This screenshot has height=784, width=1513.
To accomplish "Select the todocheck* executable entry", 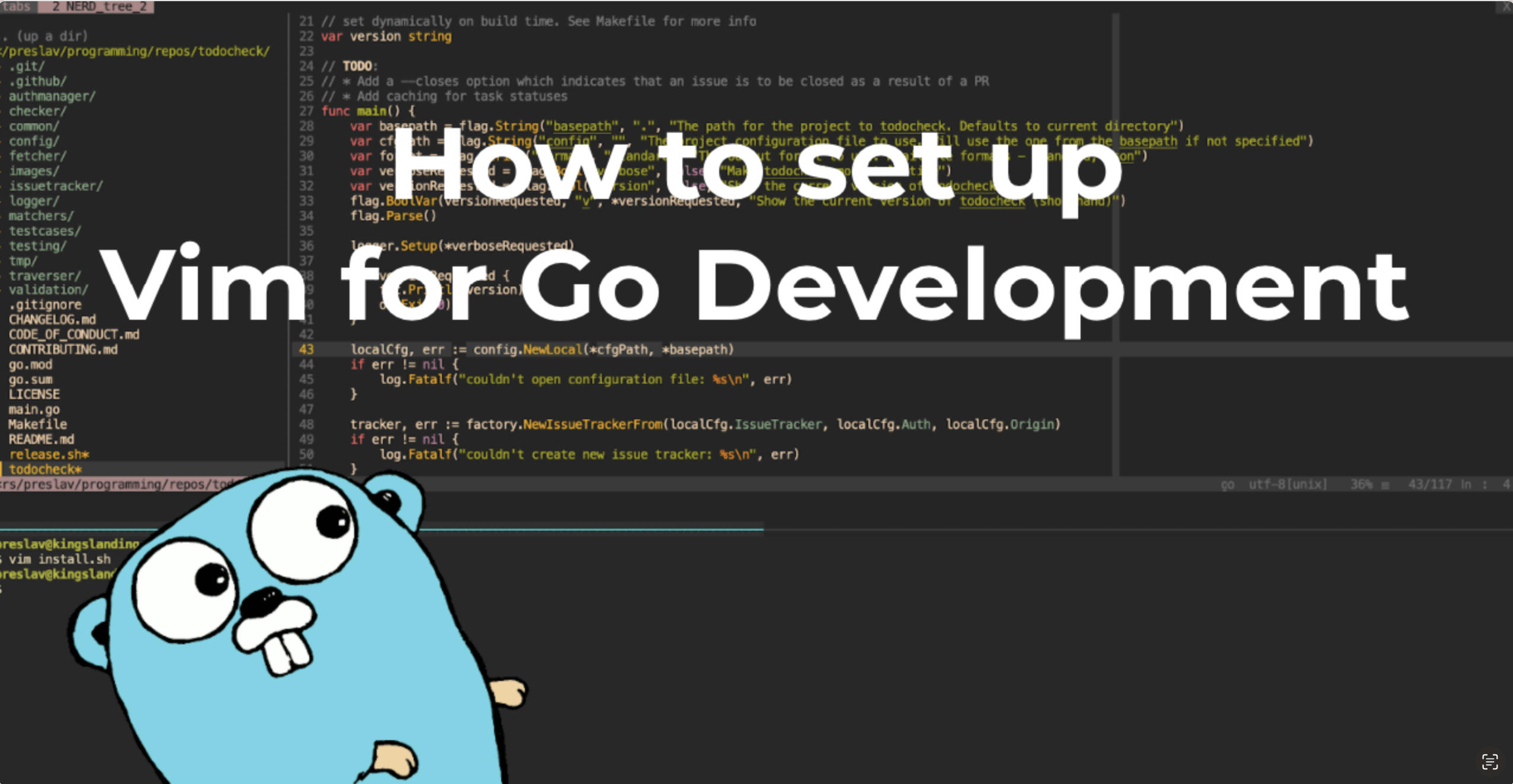I will (45, 470).
